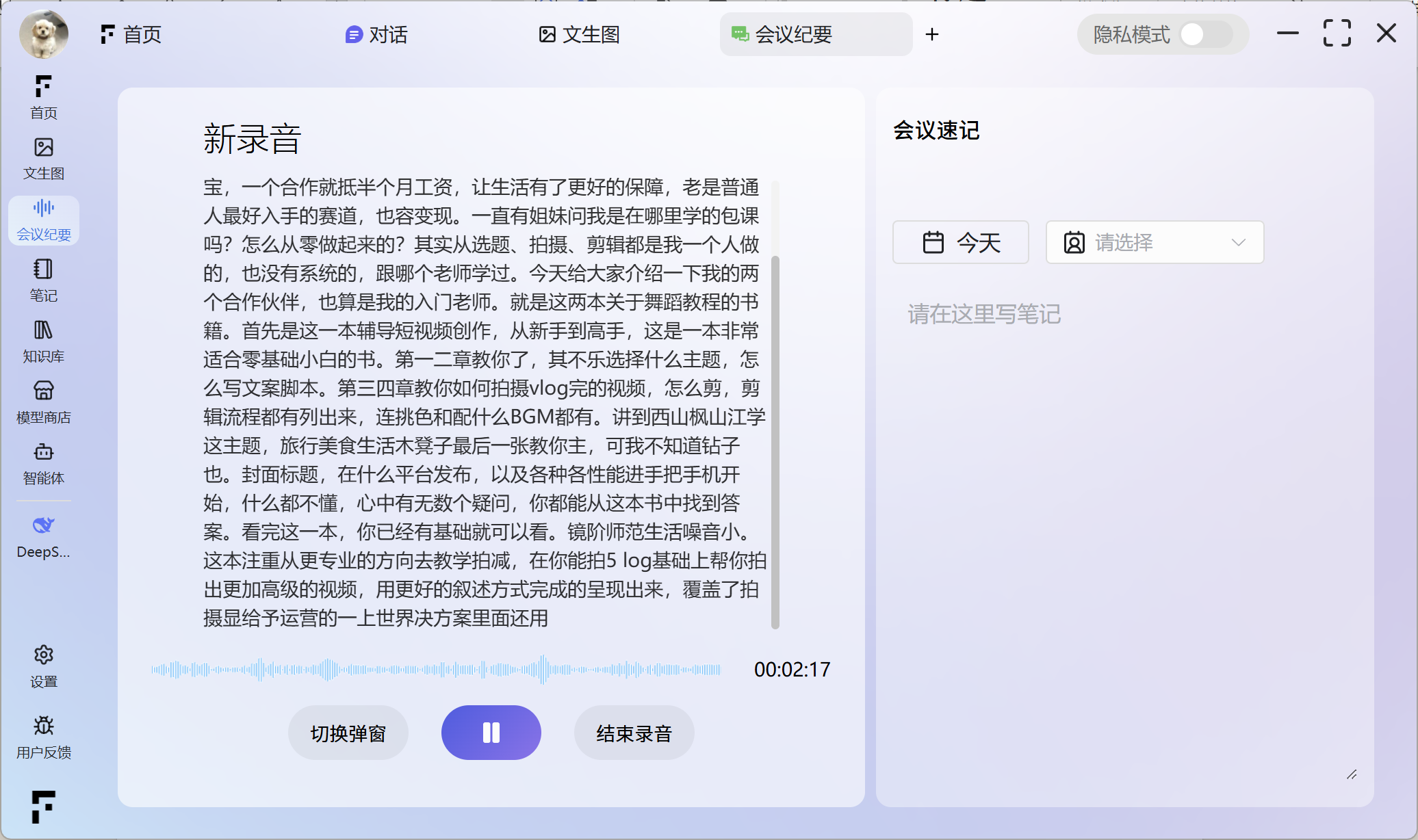This screenshot has width=1418, height=840.
Task: Click the dropdown chevron arrow
Action: tap(1238, 242)
